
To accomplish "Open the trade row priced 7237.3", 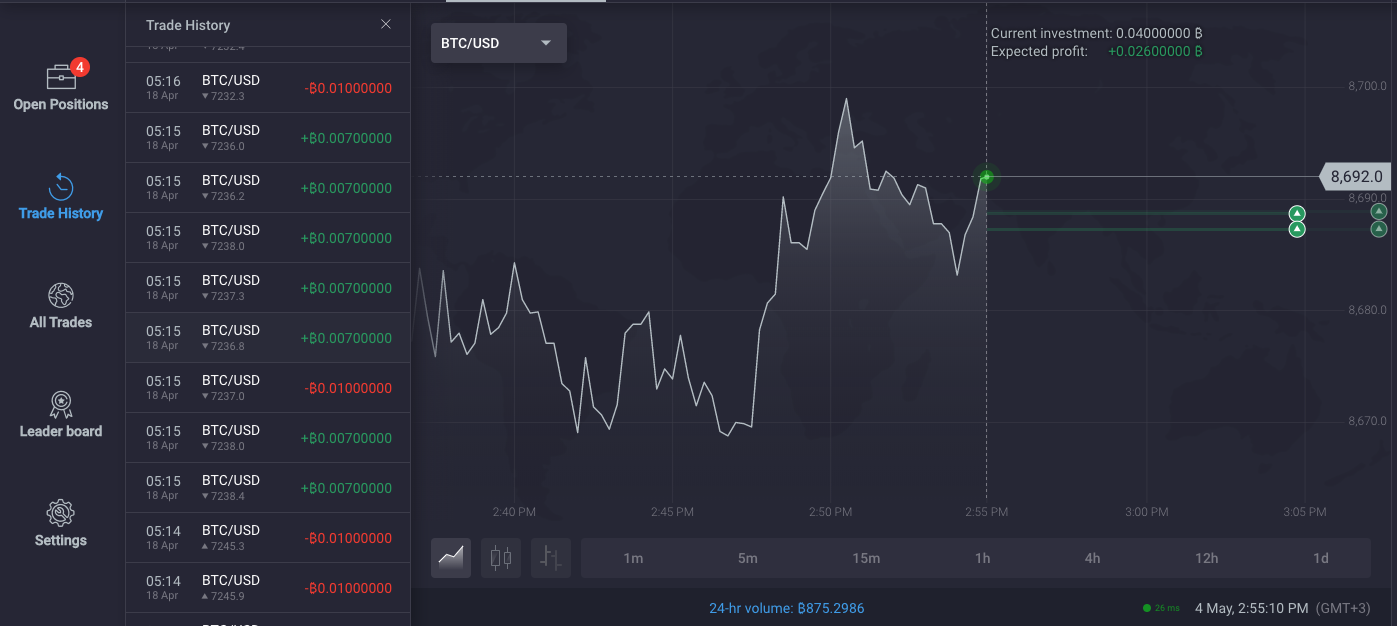I will tap(268, 288).
